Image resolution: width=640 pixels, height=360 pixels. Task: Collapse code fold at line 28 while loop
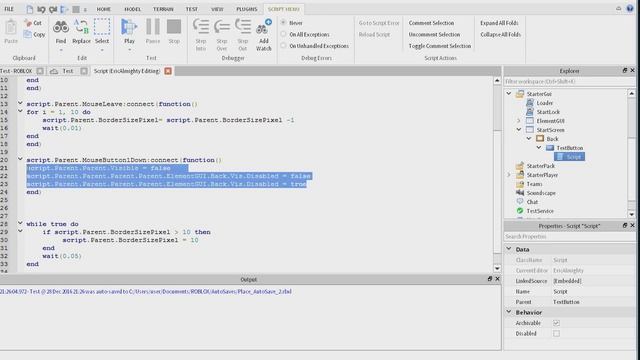pyautogui.click(x=20, y=223)
